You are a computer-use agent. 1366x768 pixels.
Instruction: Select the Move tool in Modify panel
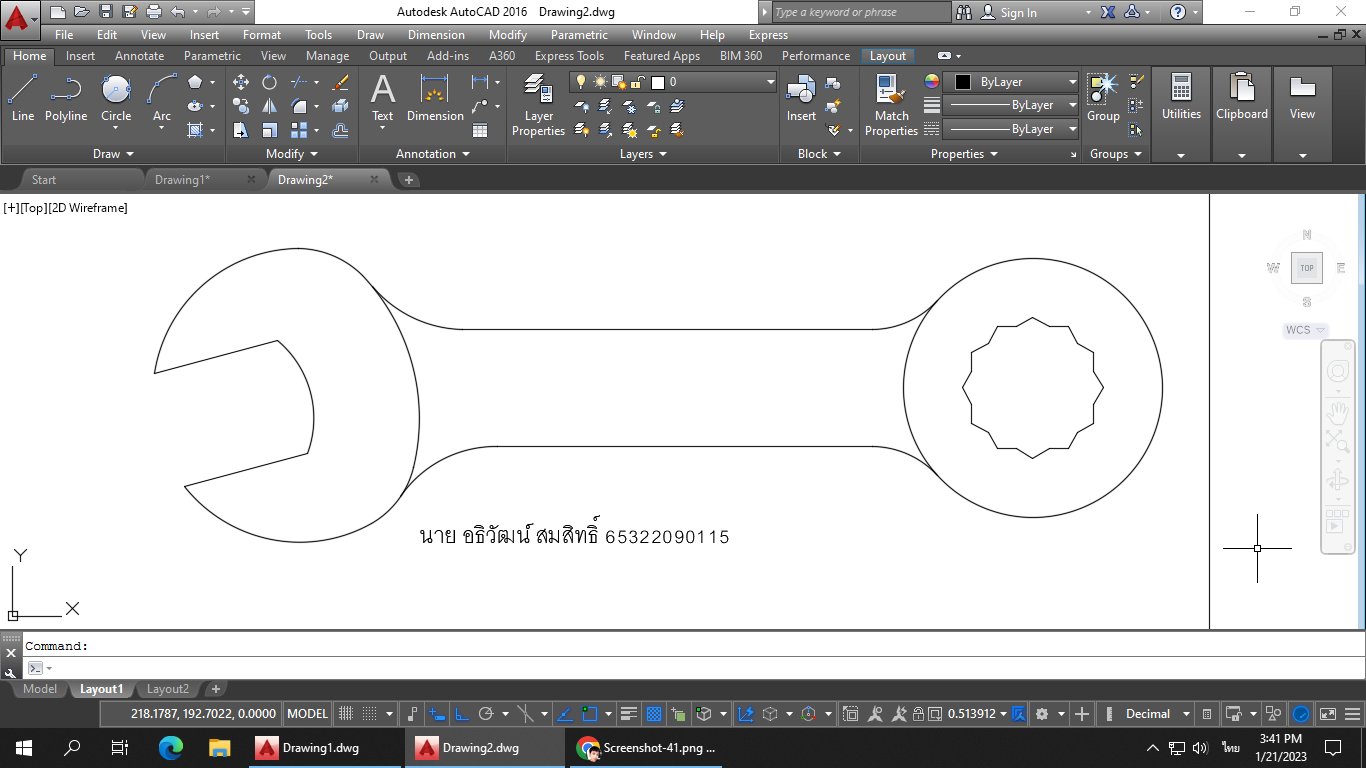click(241, 82)
